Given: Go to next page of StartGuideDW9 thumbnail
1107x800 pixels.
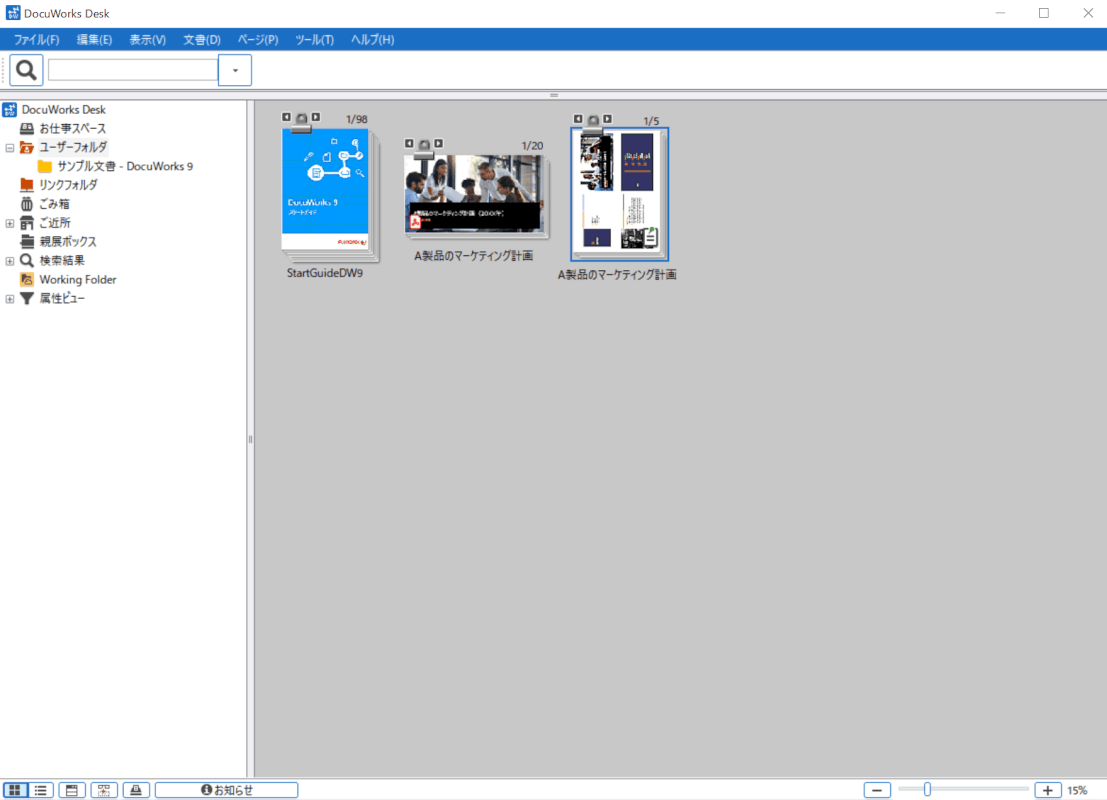Looking at the screenshot, I should coord(316,117).
